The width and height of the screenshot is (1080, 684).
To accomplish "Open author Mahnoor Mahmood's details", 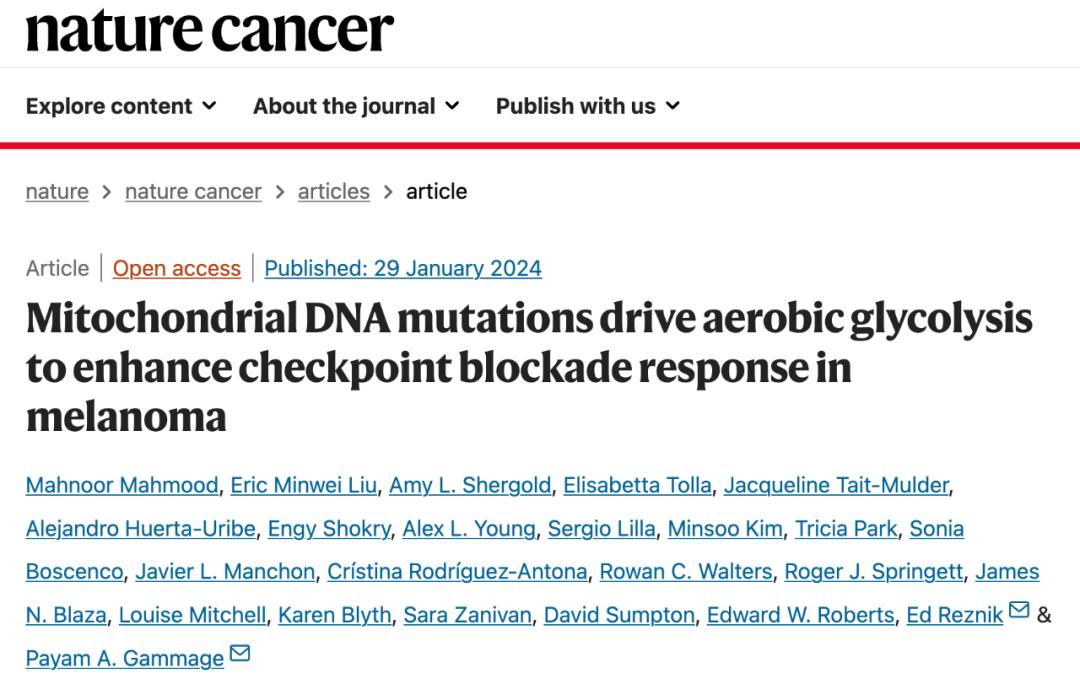I will (x=122, y=485).
